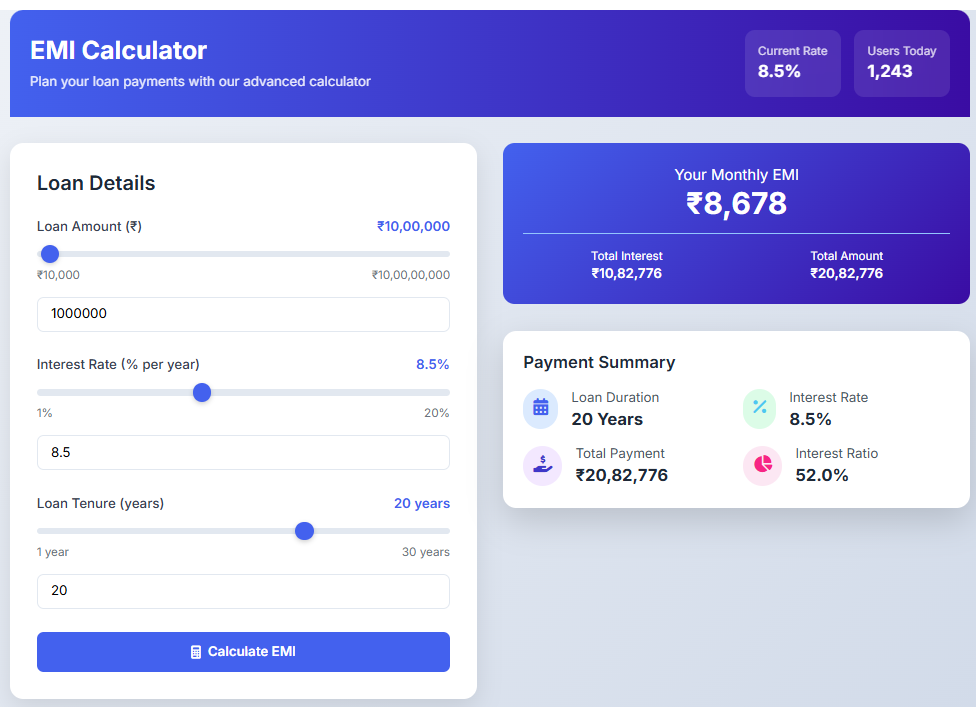Click the Users Today card in header

coord(901,63)
